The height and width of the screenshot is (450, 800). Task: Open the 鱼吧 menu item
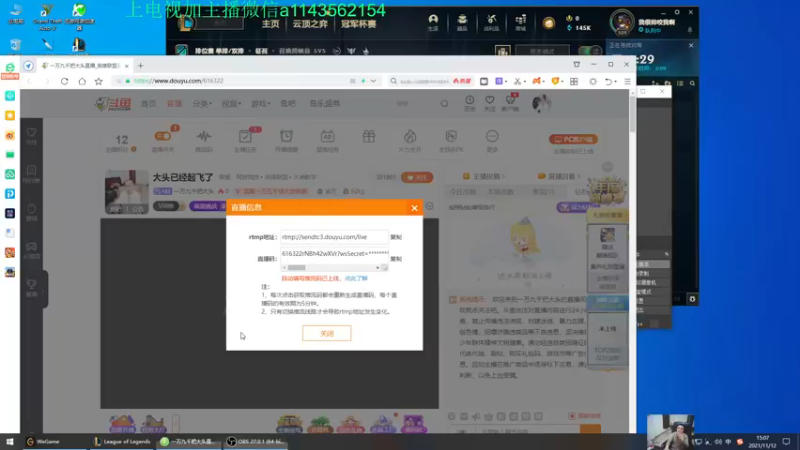tap(288, 104)
